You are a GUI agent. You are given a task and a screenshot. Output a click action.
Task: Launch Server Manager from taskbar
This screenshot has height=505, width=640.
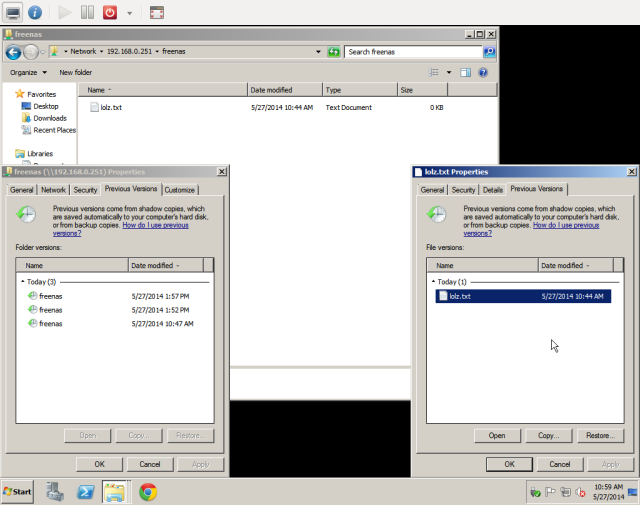tap(55, 492)
